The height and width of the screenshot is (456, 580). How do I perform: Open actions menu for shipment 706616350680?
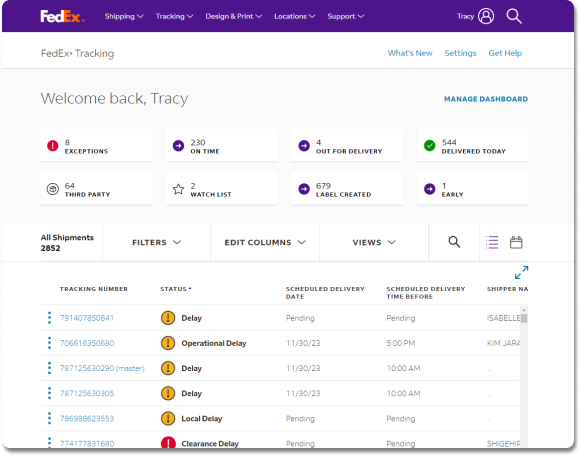click(x=49, y=343)
